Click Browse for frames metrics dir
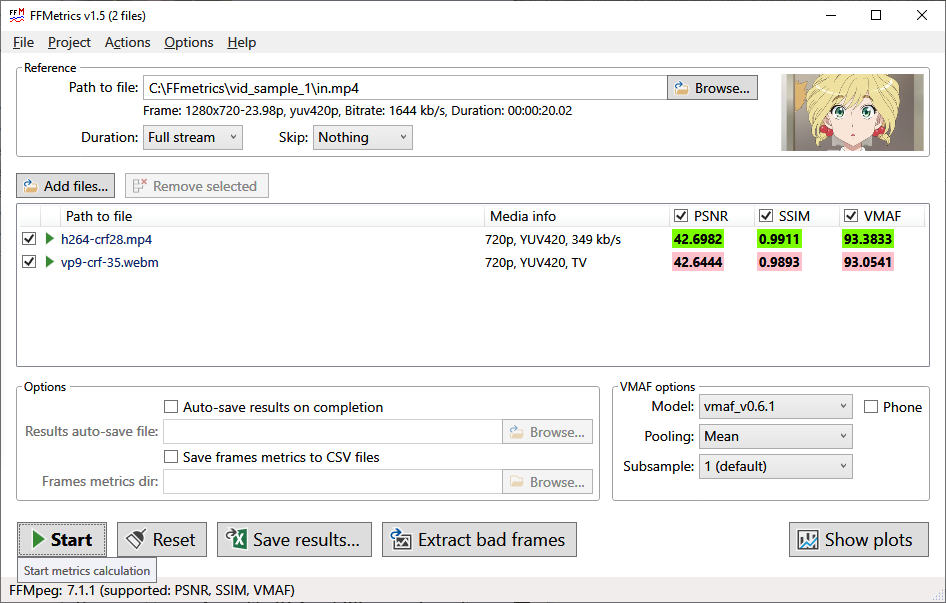 point(547,482)
